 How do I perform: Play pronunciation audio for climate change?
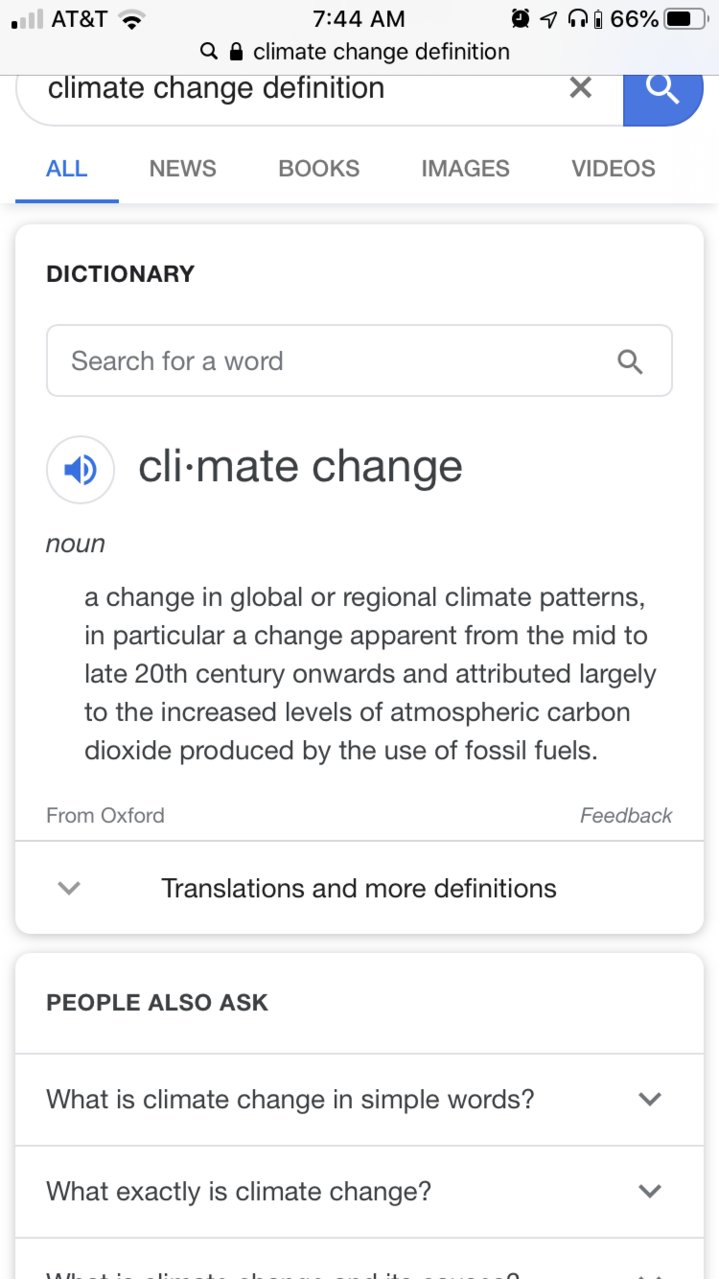80,469
